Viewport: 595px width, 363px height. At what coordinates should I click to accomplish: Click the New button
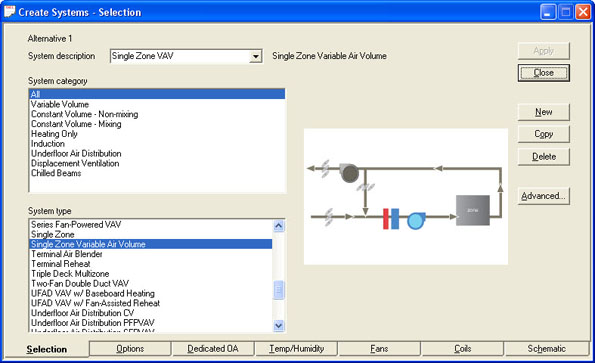(543, 112)
